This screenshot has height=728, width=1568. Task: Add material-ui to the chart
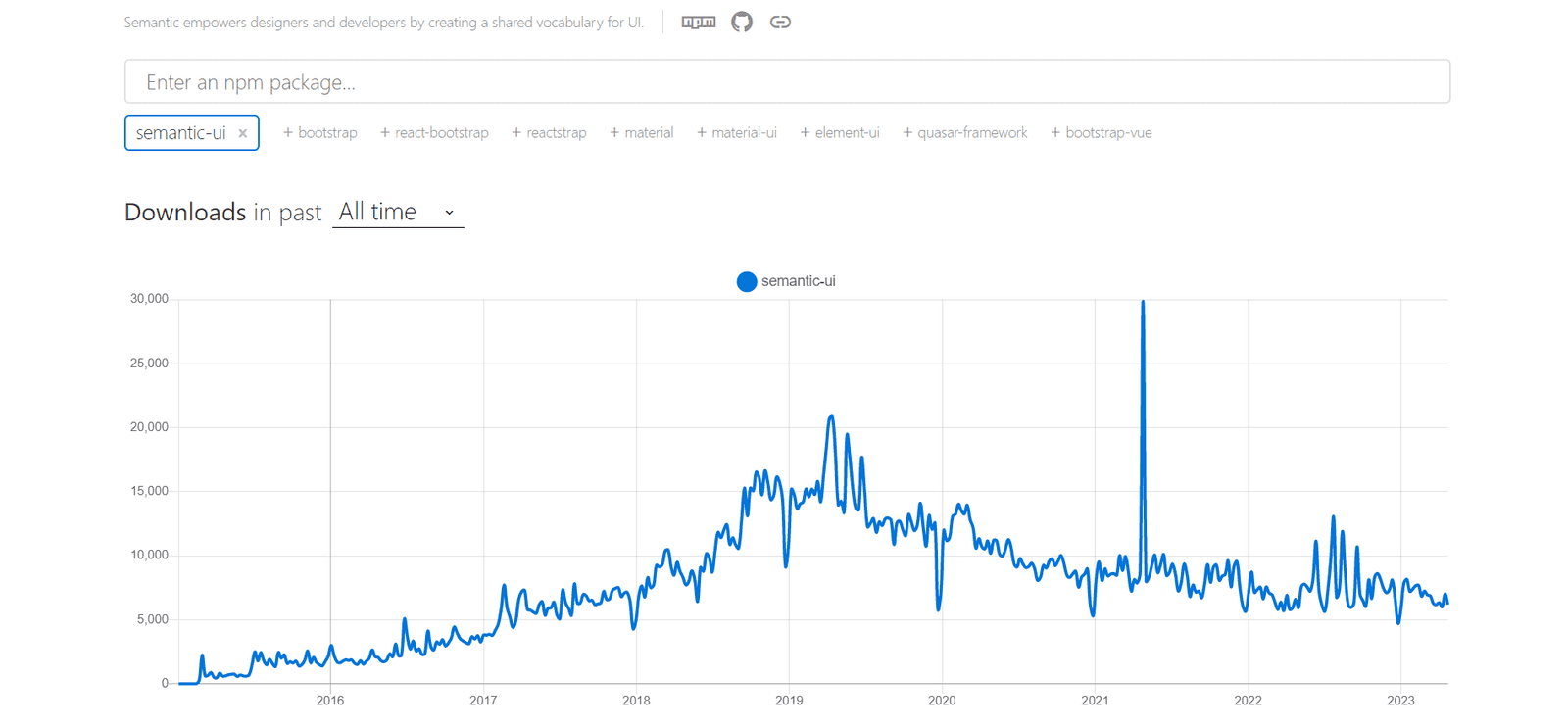coord(737,133)
